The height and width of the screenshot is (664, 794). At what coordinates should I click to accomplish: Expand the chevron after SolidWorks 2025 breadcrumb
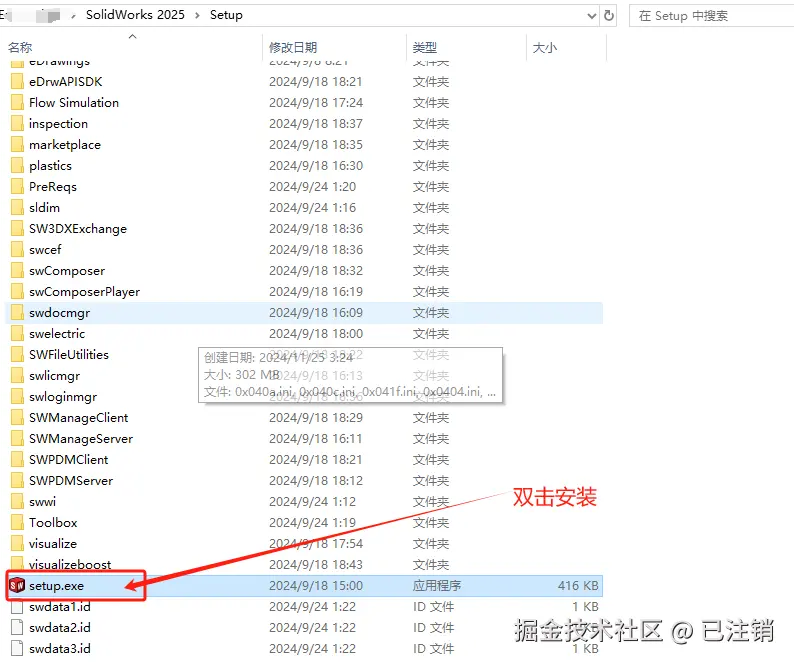click(x=197, y=16)
